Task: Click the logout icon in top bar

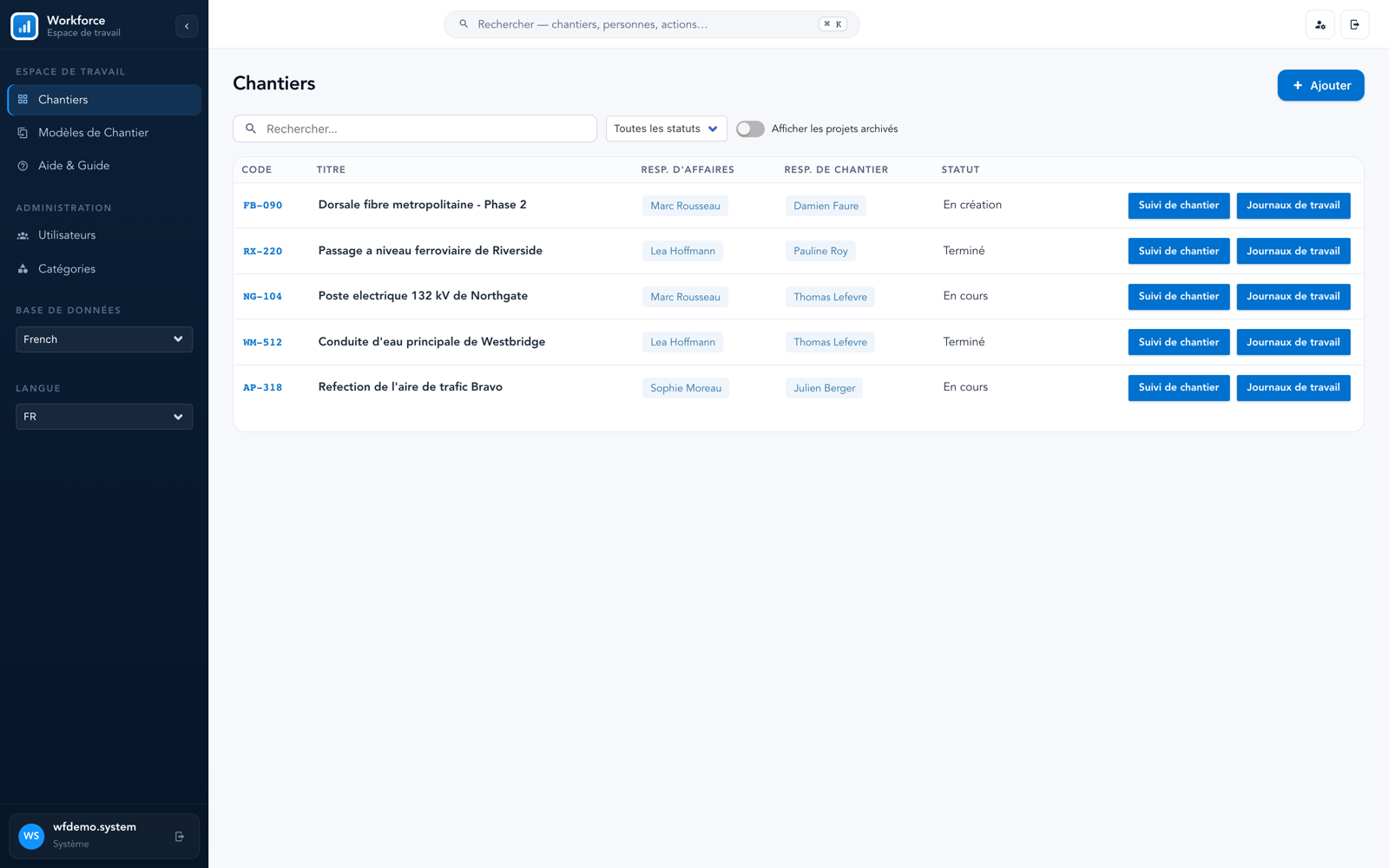Action: [x=1355, y=24]
